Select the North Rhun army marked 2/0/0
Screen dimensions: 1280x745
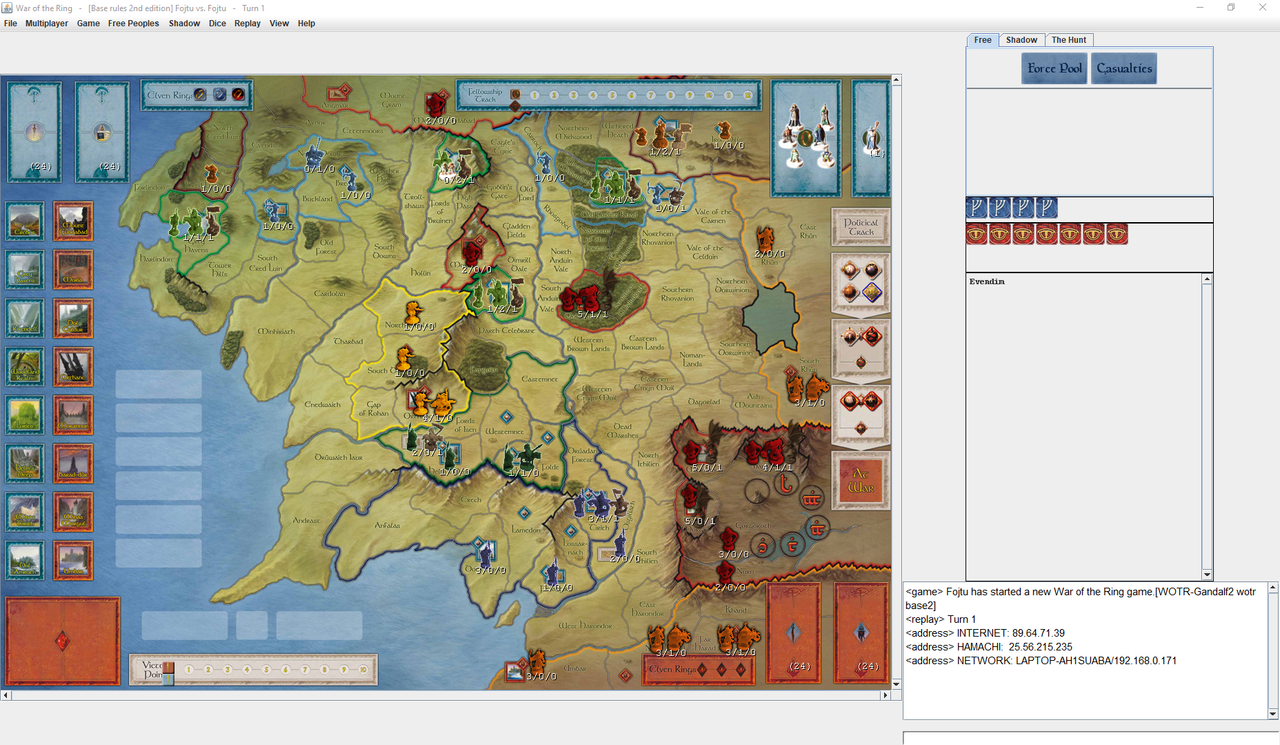[x=767, y=242]
